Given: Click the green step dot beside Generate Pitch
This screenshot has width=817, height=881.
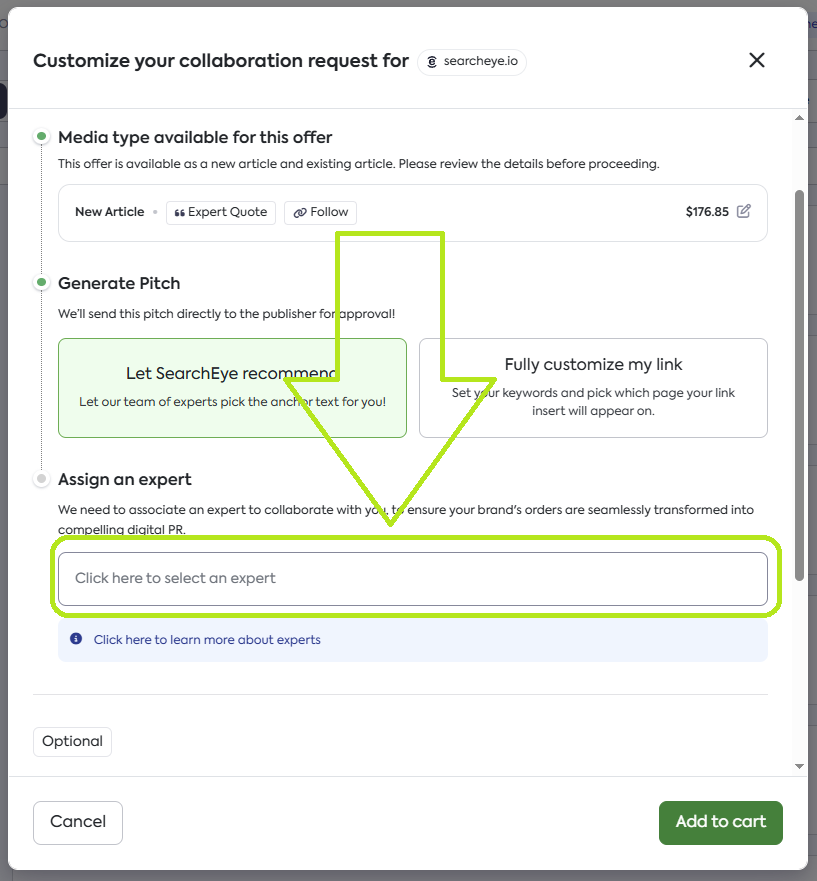Looking at the screenshot, I should pyautogui.click(x=41, y=283).
